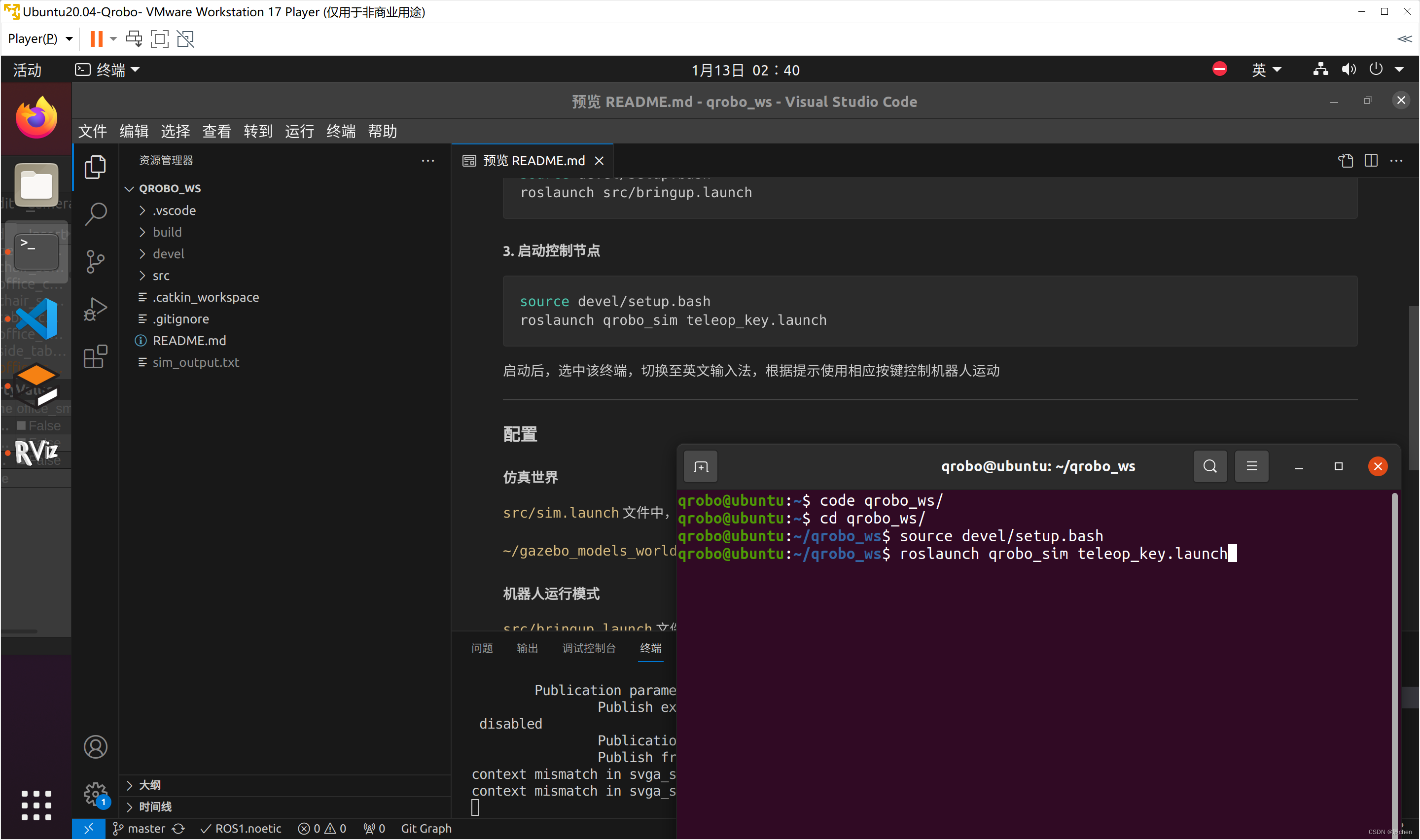1420x840 pixels.
Task: Open README.md in the file tree
Action: (189, 340)
